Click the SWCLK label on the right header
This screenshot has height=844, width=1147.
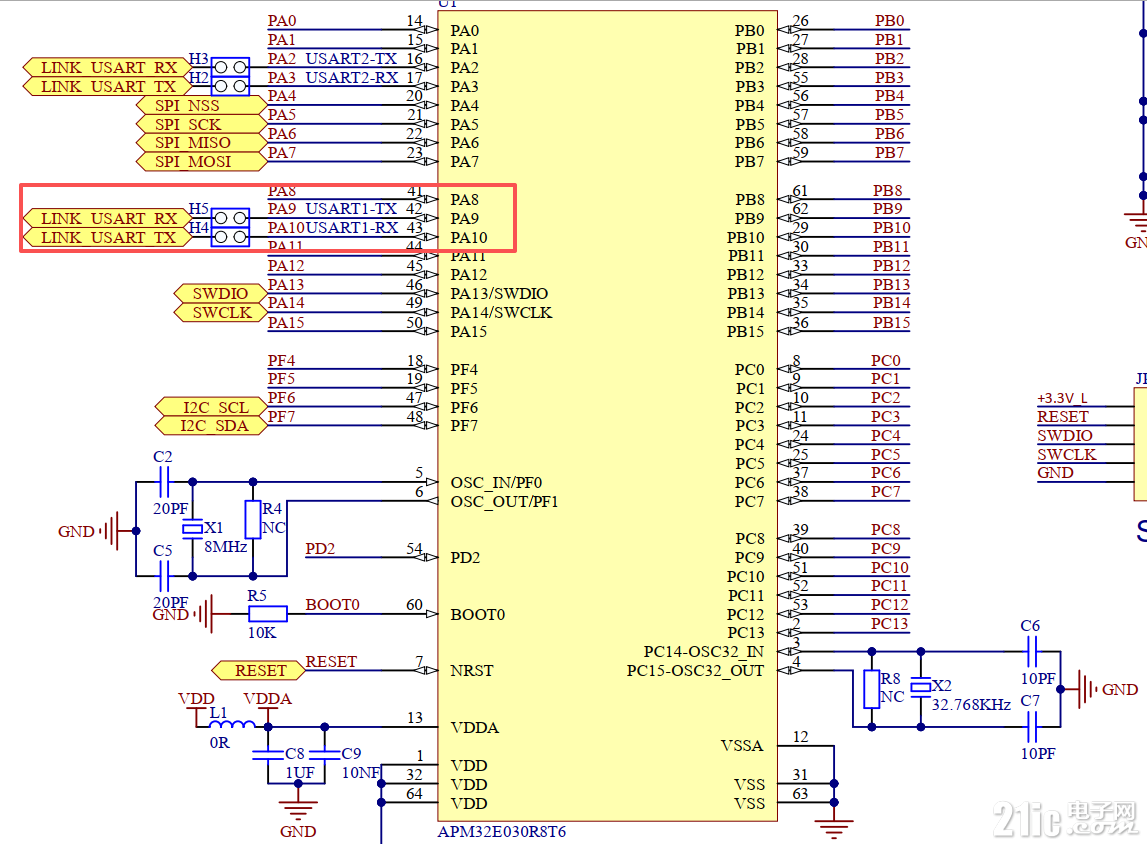point(1067,454)
